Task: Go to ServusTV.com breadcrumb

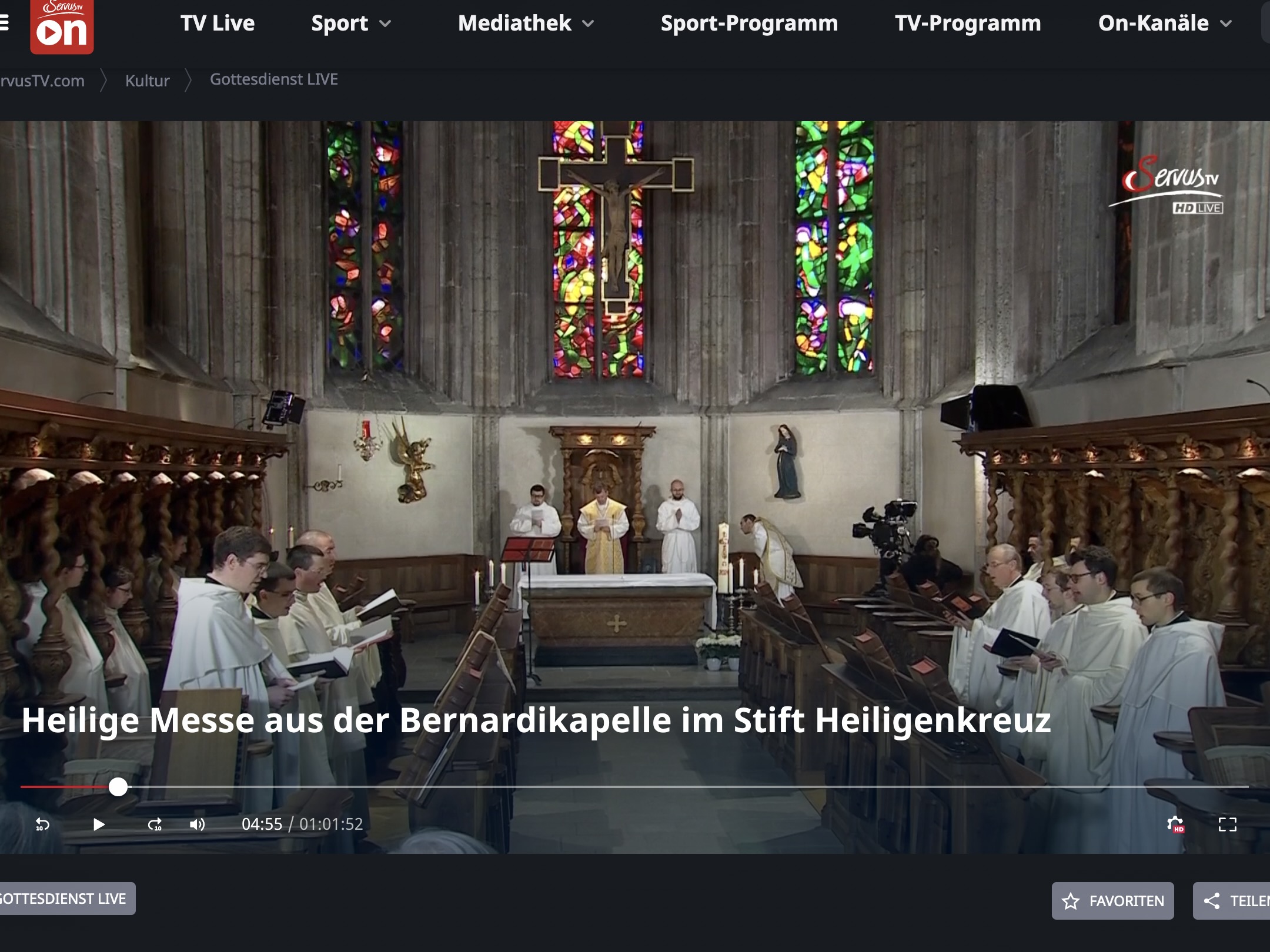Action: tap(42, 81)
